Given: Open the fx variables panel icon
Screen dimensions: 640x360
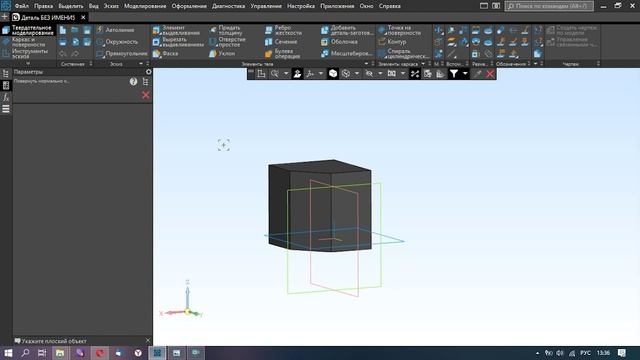Looking at the screenshot, I should tap(6, 97).
